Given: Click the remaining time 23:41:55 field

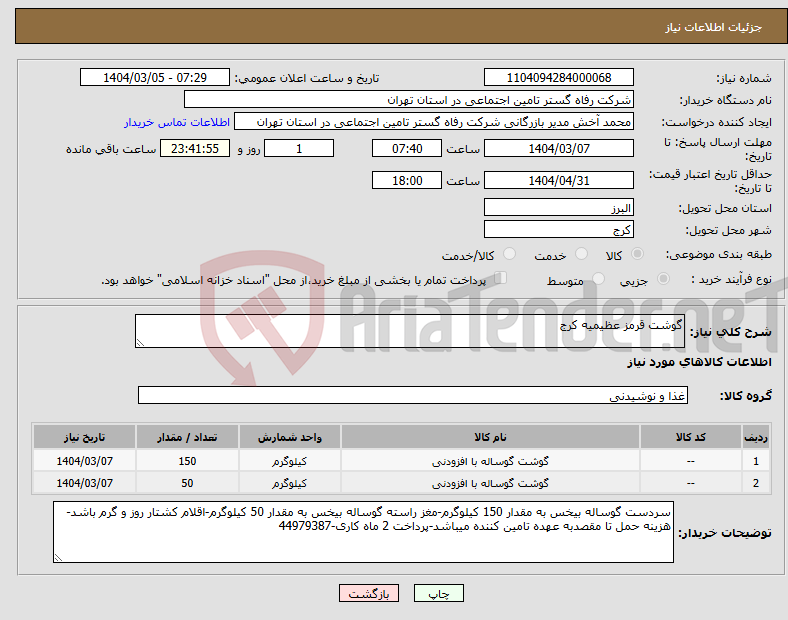Looking at the screenshot, I should tap(195, 148).
